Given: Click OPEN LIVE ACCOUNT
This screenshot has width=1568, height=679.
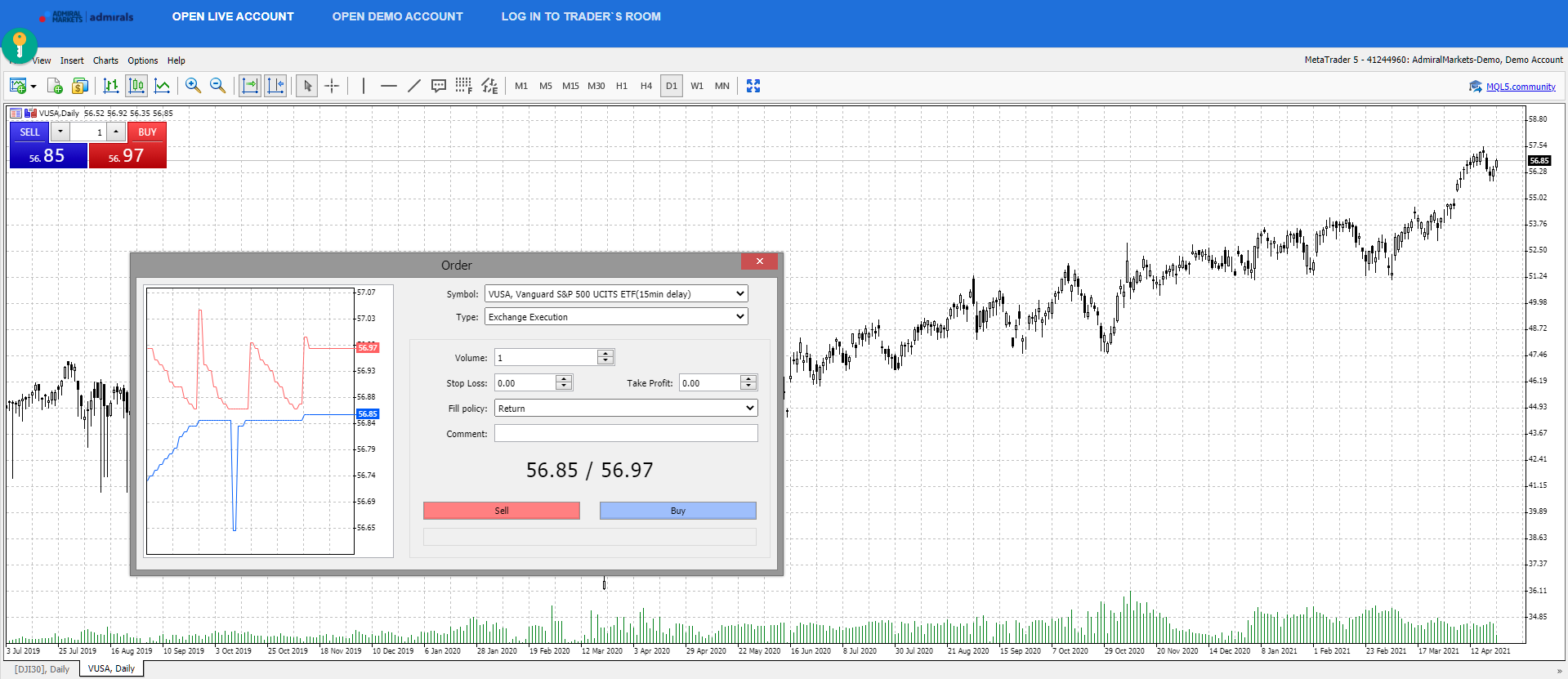Looking at the screenshot, I should tap(233, 16).
